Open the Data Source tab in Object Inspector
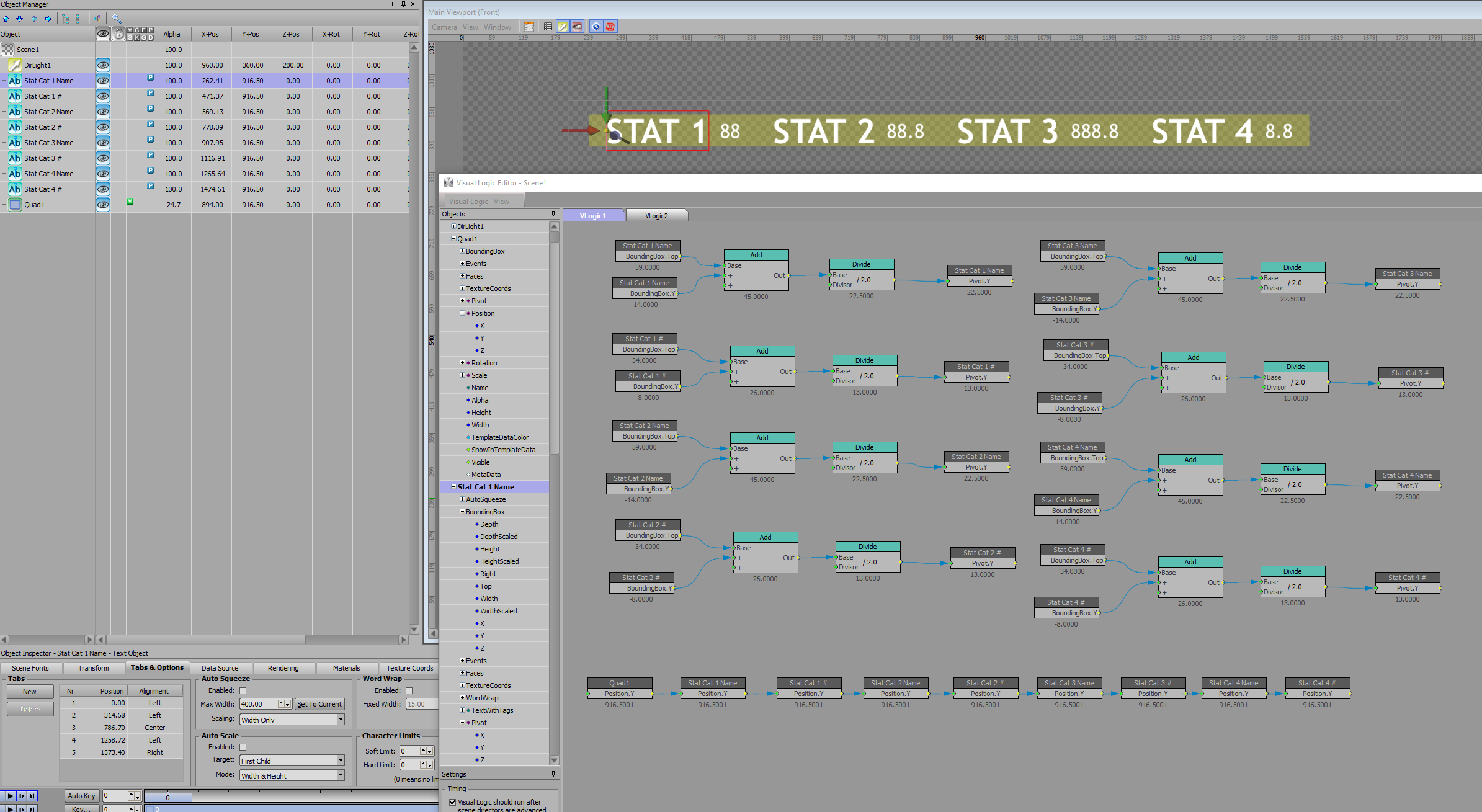Screen dimensions: 1482x812 pyautogui.click(x=220, y=668)
